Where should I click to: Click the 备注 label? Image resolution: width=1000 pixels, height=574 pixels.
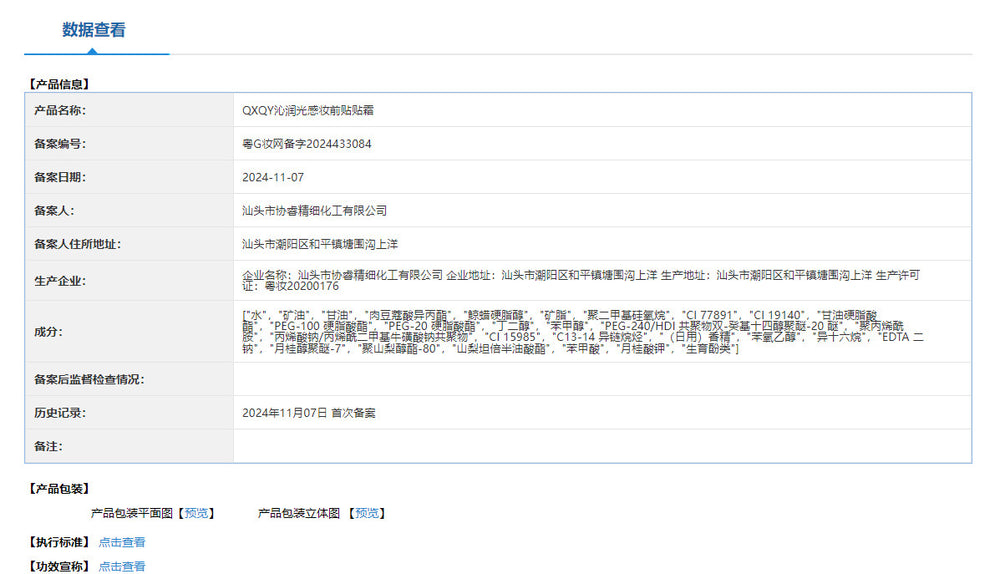click(48, 446)
